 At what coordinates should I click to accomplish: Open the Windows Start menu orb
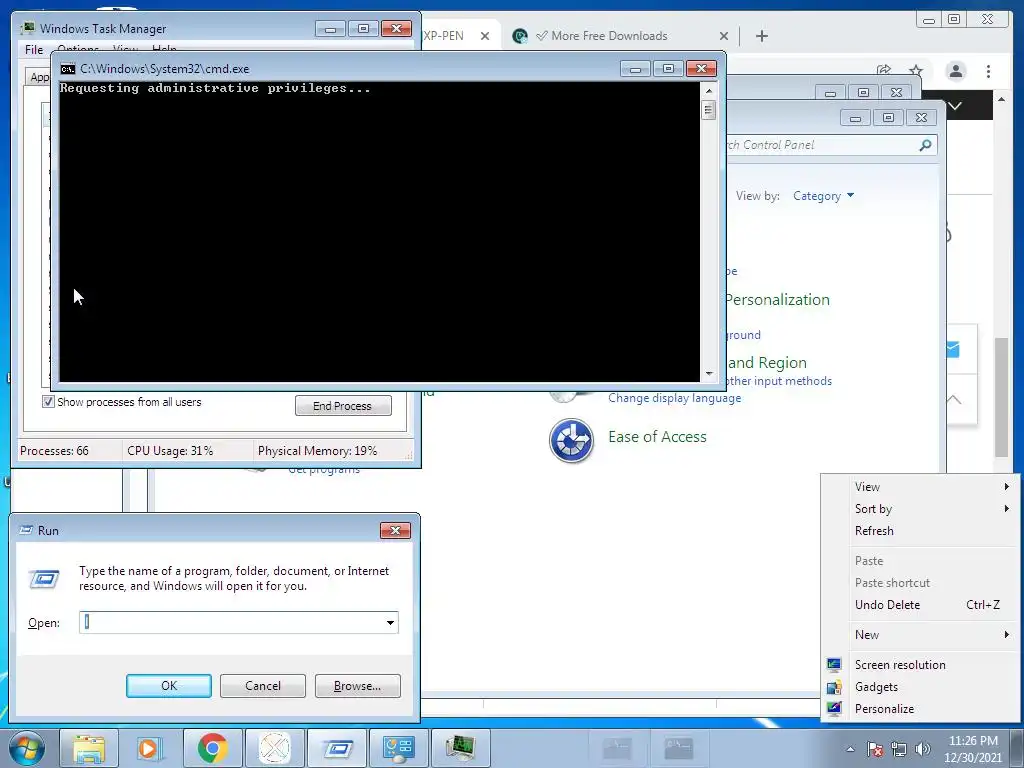tap(26, 748)
